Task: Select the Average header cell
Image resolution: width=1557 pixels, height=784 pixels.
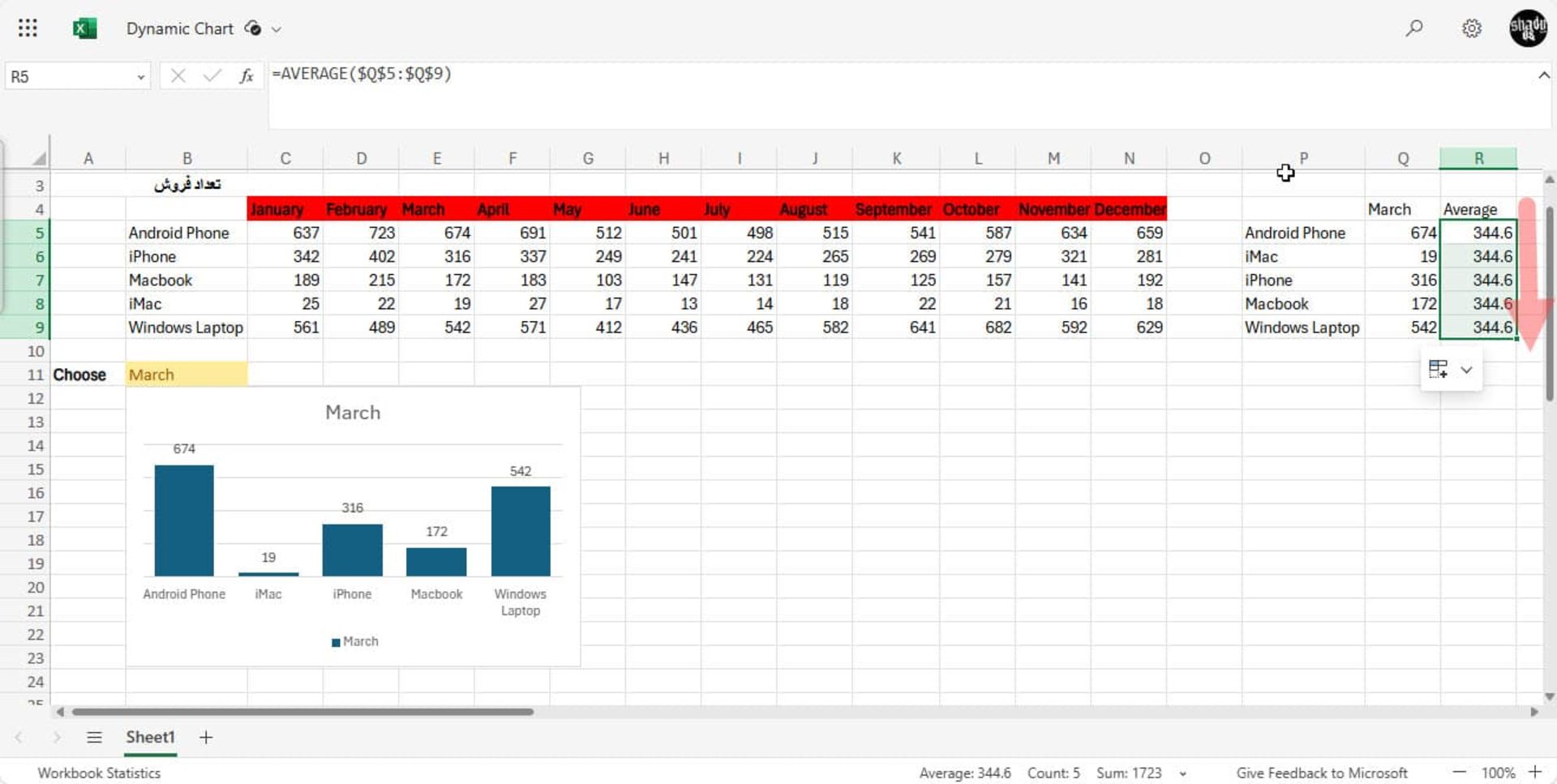Action: 1478,209
